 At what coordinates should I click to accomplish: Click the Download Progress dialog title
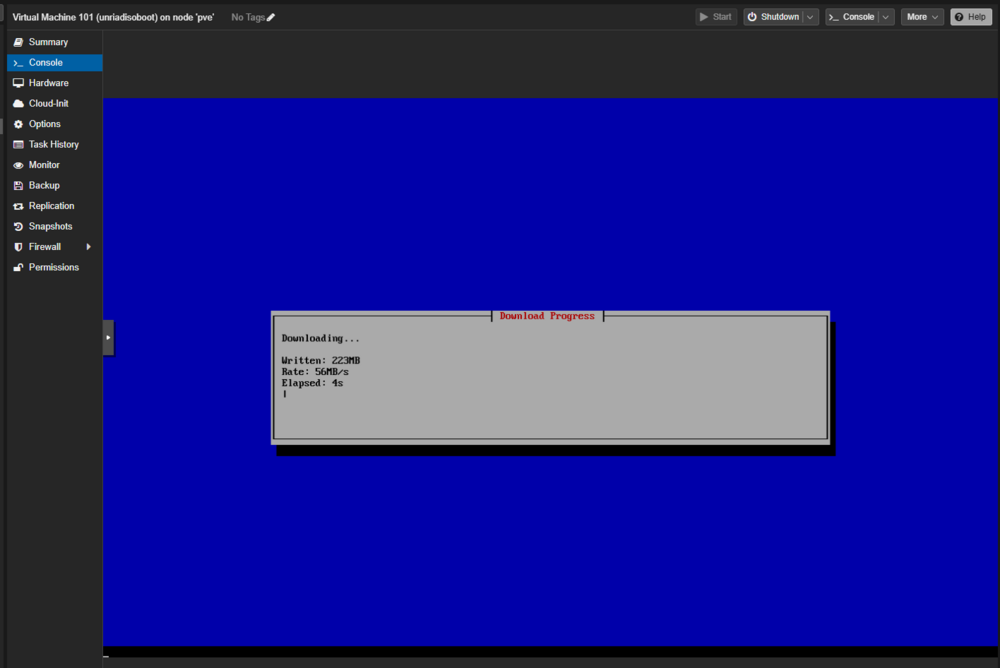click(x=547, y=316)
